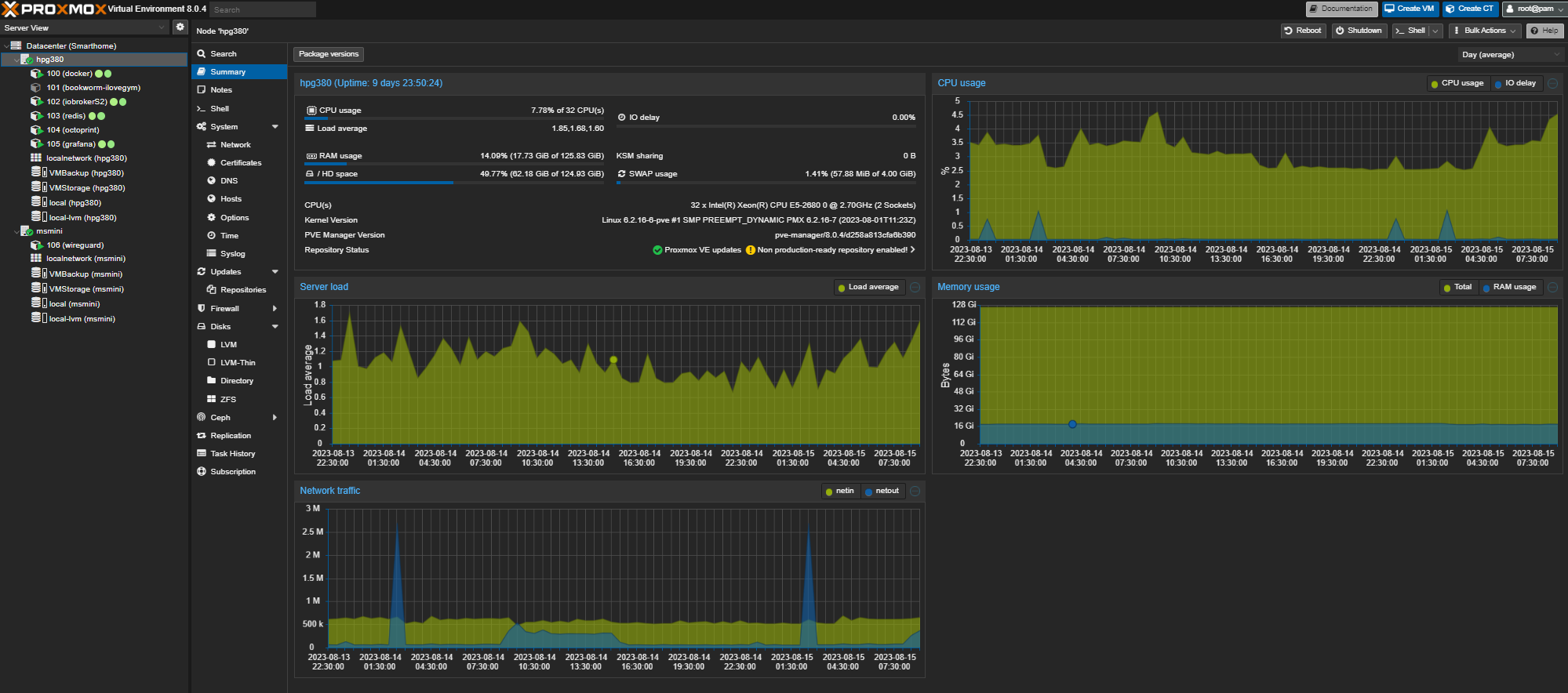
Task: Click the Reboot button
Action: click(1303, 31)
